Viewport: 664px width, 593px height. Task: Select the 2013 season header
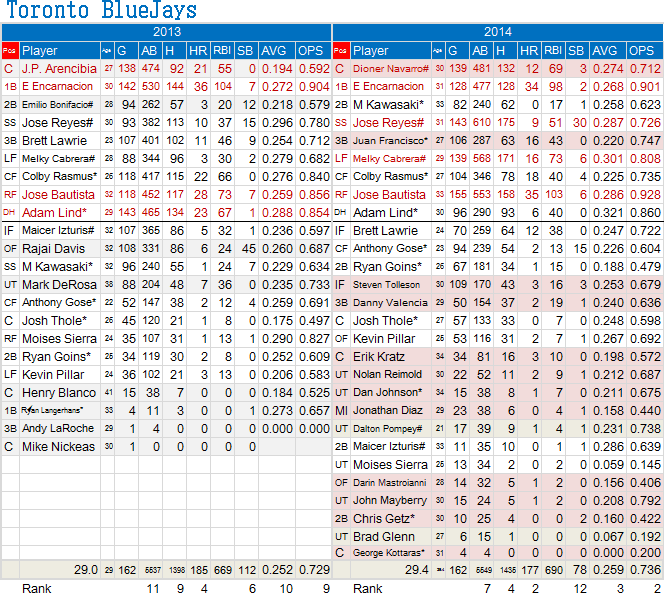[x=166, y=32]
